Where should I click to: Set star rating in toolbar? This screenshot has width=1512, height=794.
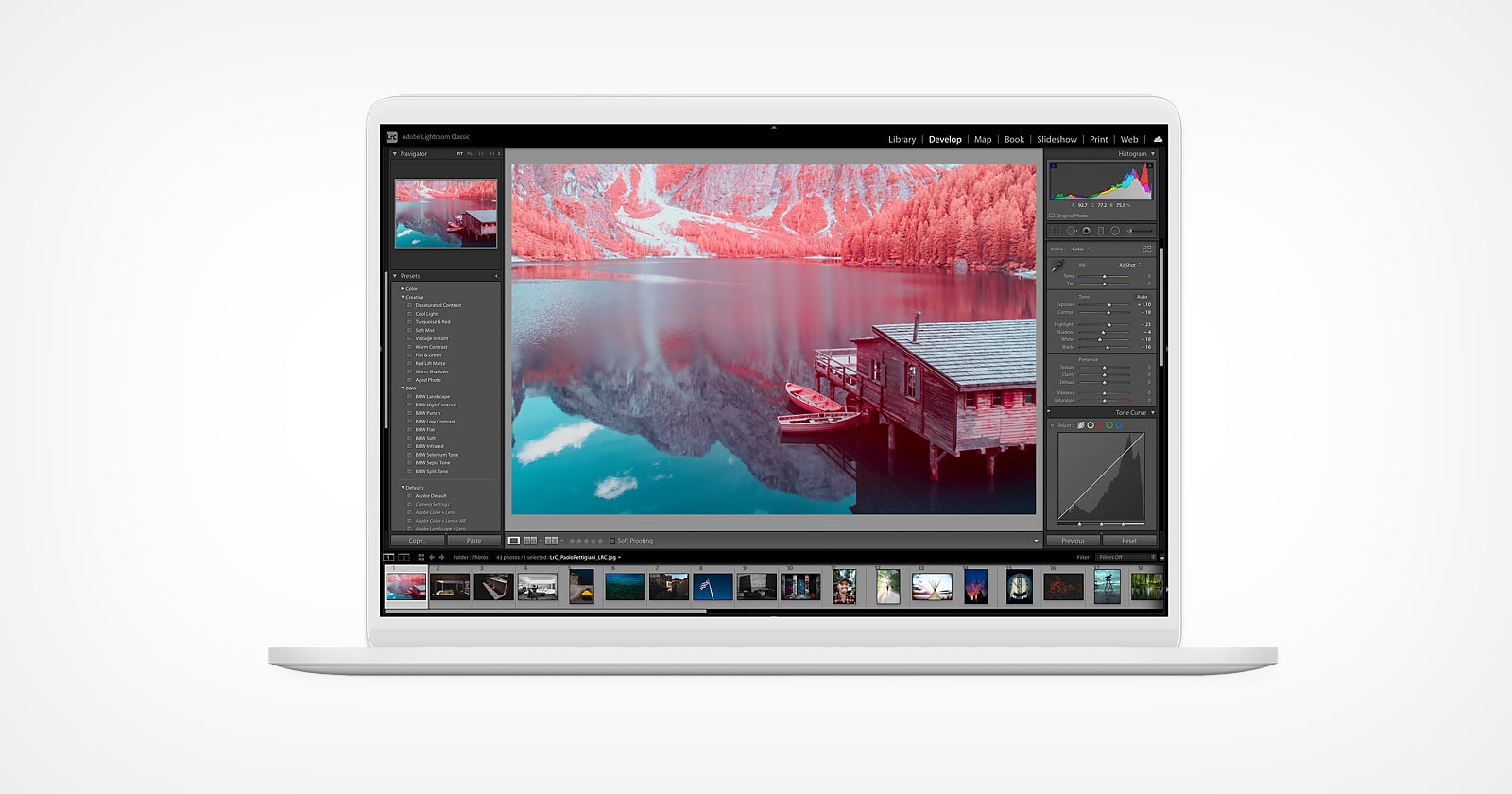pos(586,541)
